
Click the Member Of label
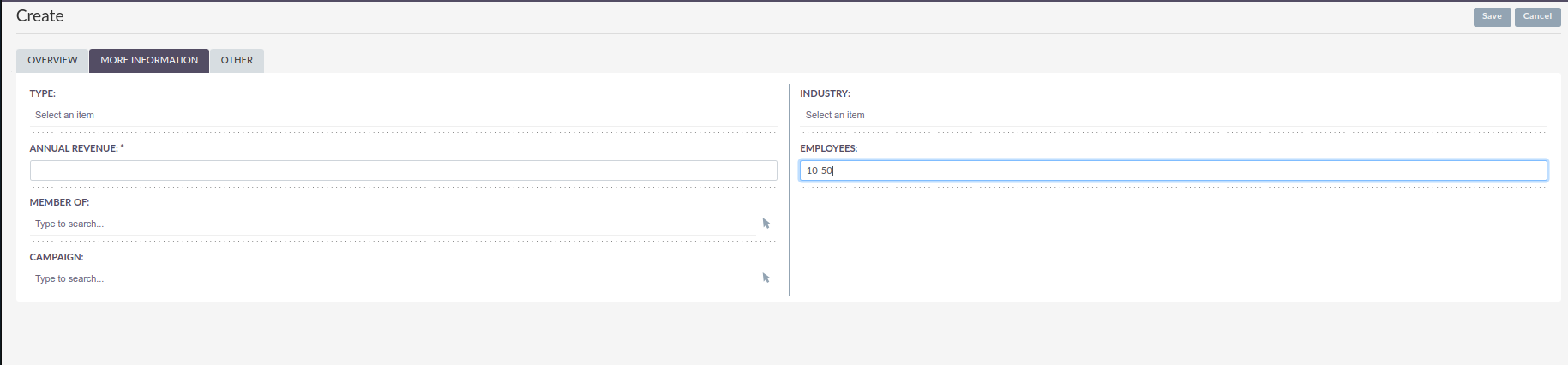click(x=59, y=202)
